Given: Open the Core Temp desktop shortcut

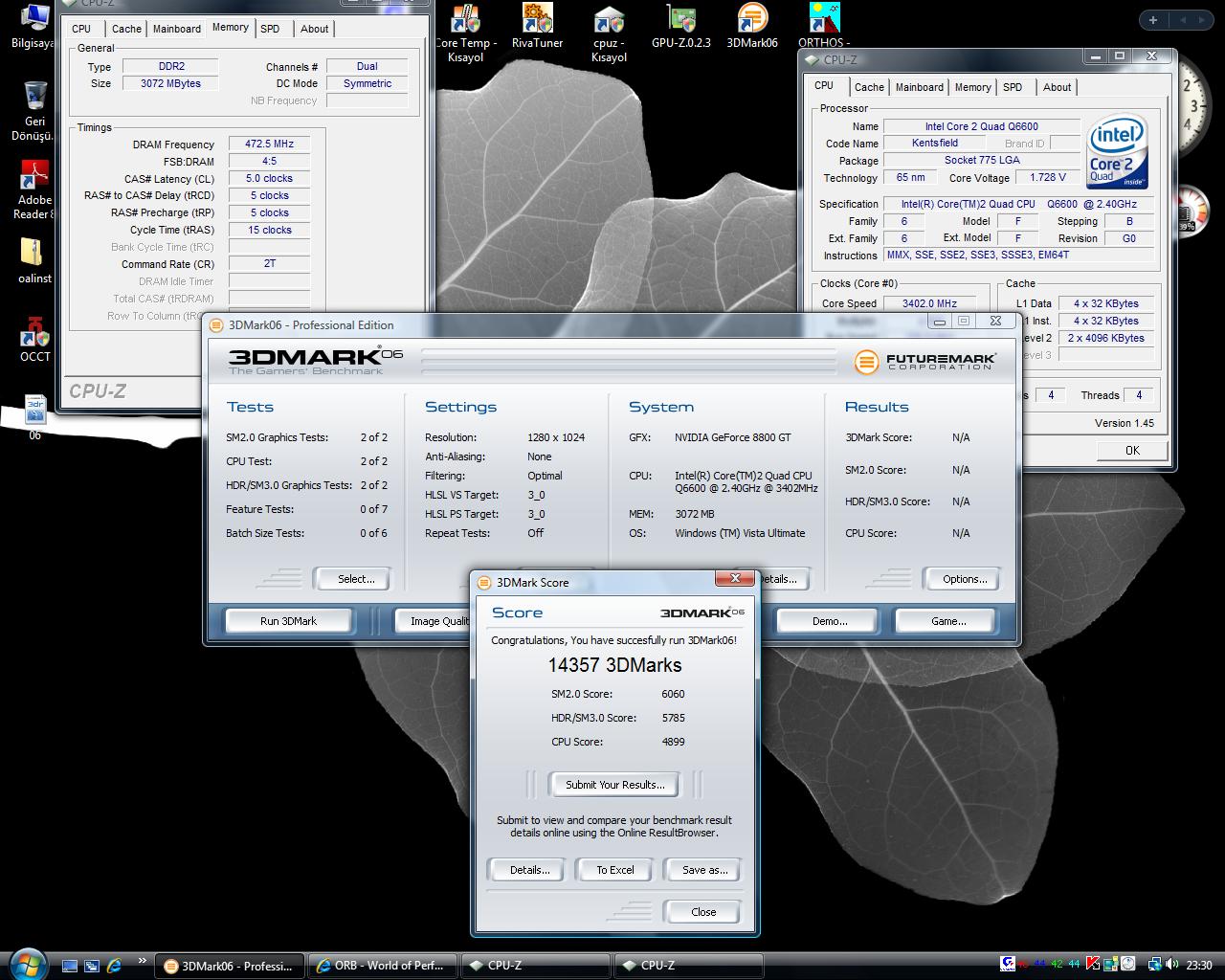Looking at the screenshot, I should [x=465, y=33].
